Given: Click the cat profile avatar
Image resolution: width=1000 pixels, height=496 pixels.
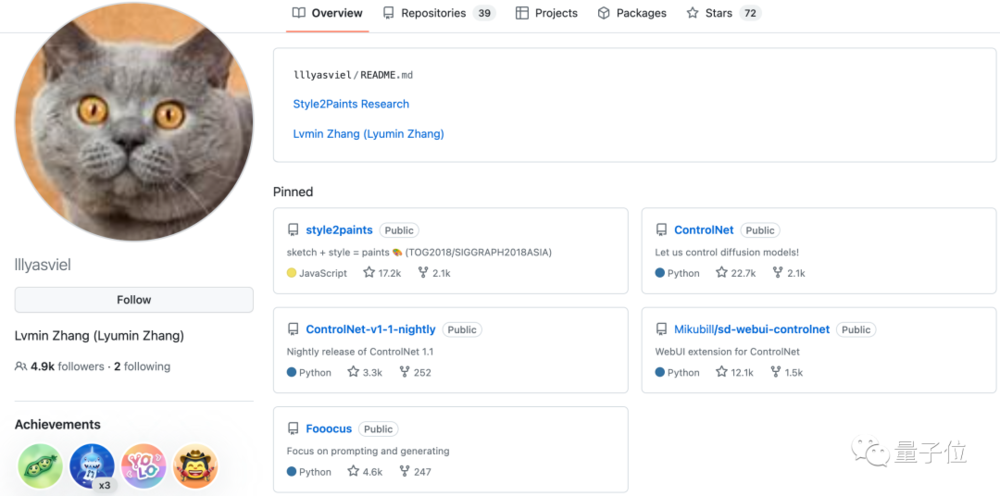Looking at the screenshot, I should point(134,121).
